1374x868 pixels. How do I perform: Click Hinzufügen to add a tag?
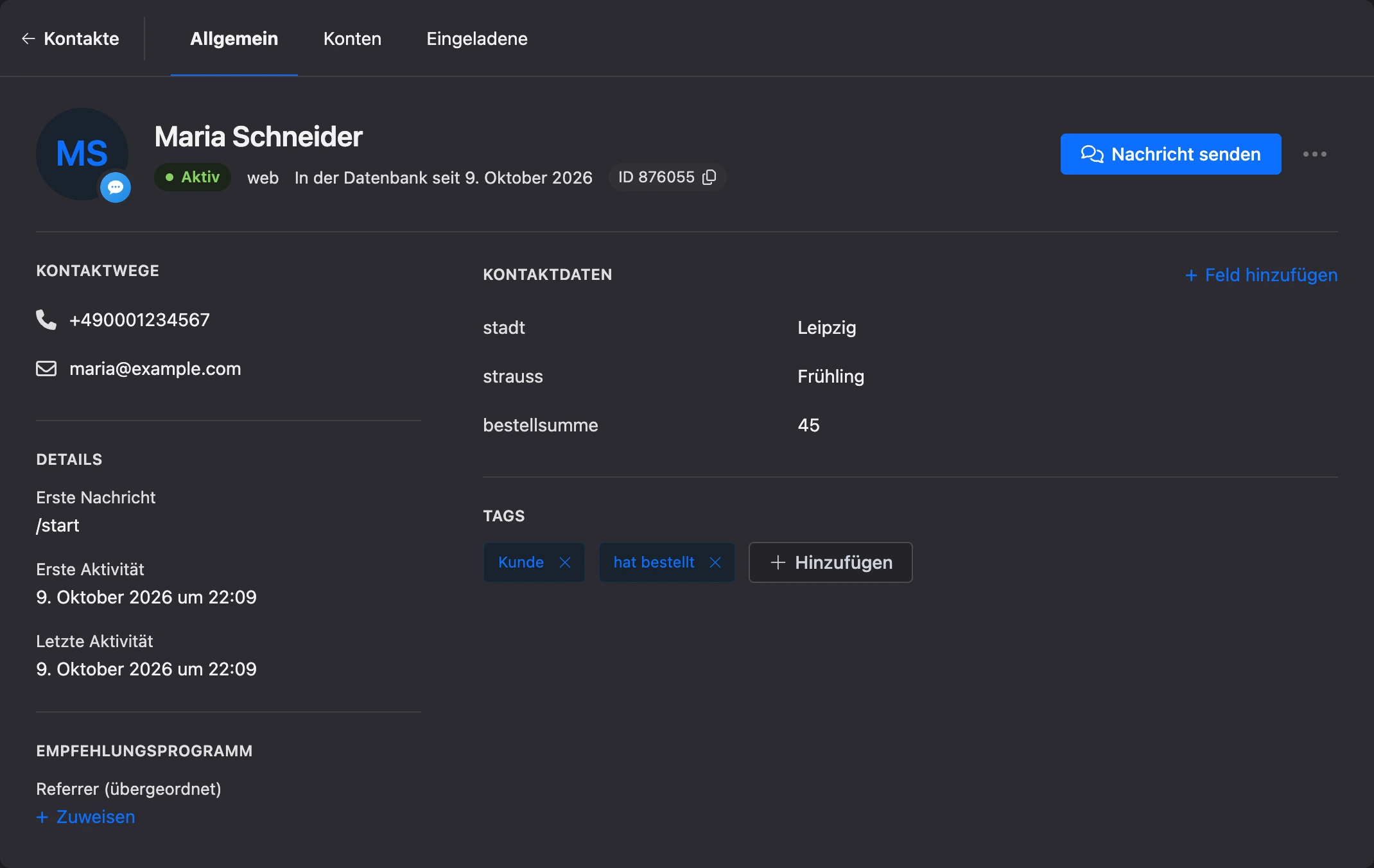830,562
